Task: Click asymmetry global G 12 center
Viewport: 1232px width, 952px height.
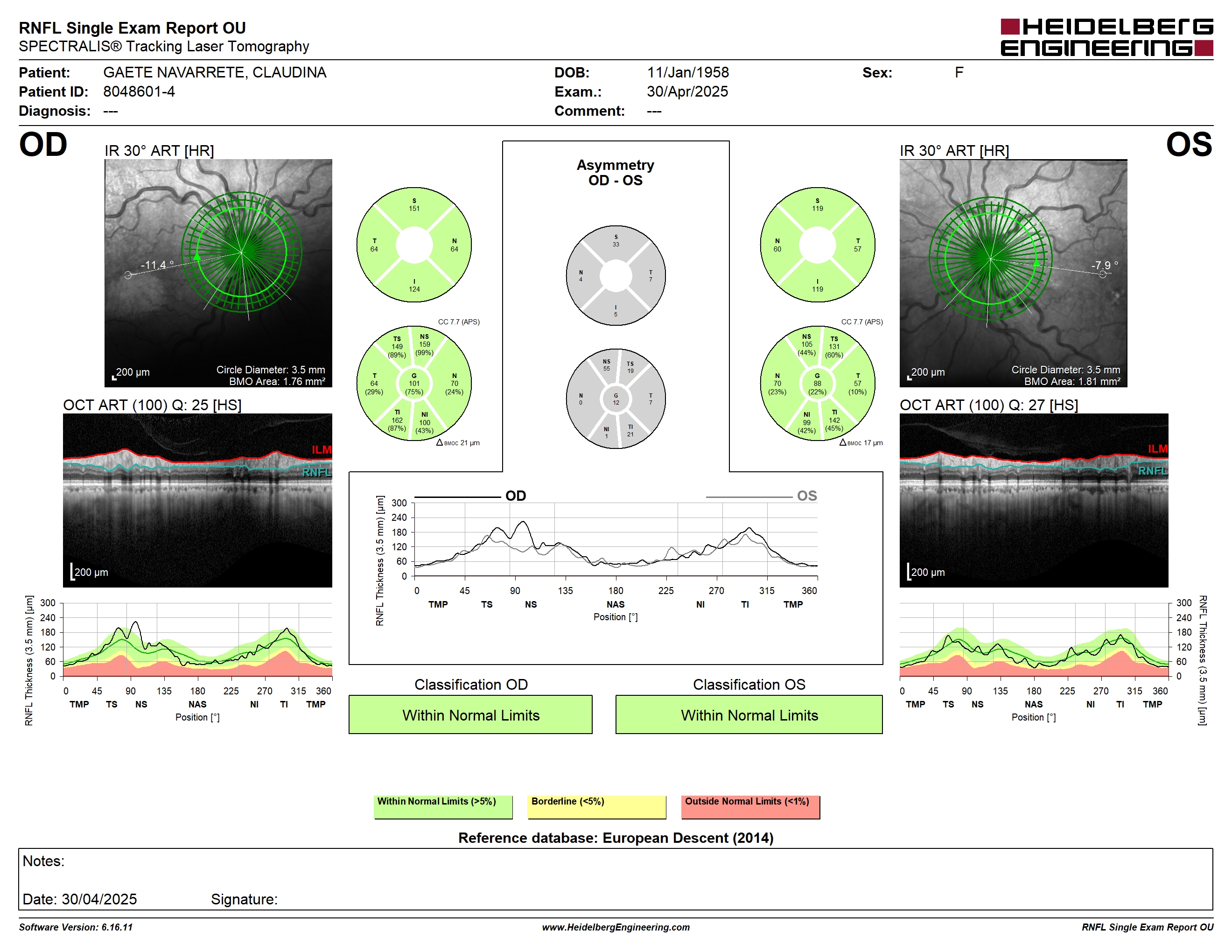Action: 616,399
